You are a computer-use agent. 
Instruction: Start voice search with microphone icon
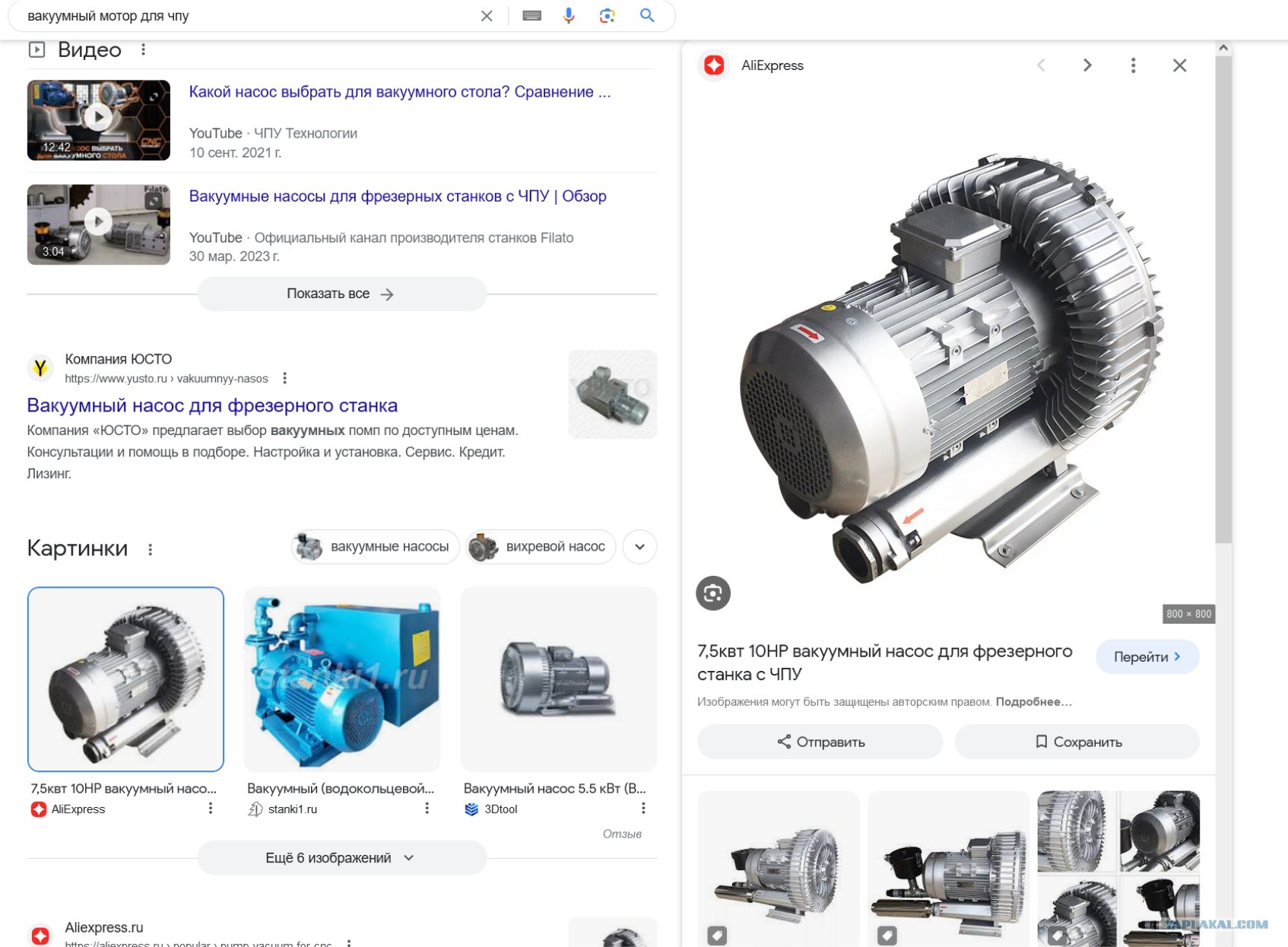[569, 16]
